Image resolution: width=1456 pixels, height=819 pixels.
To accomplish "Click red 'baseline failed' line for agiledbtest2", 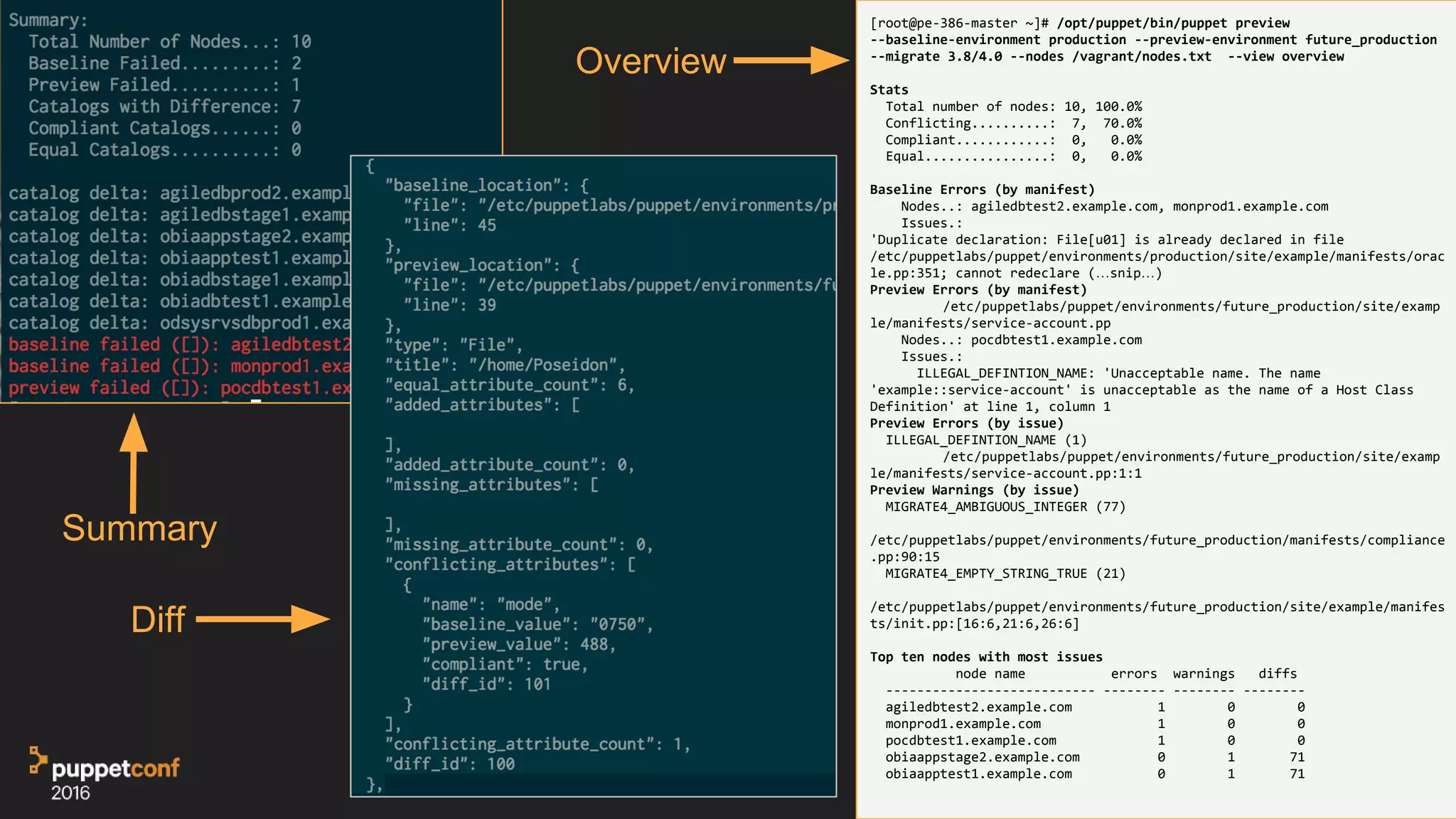I will [180, 345].
